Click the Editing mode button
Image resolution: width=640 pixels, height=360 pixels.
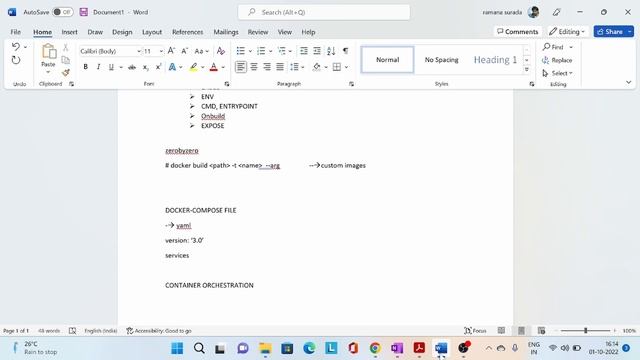point(567,31)
